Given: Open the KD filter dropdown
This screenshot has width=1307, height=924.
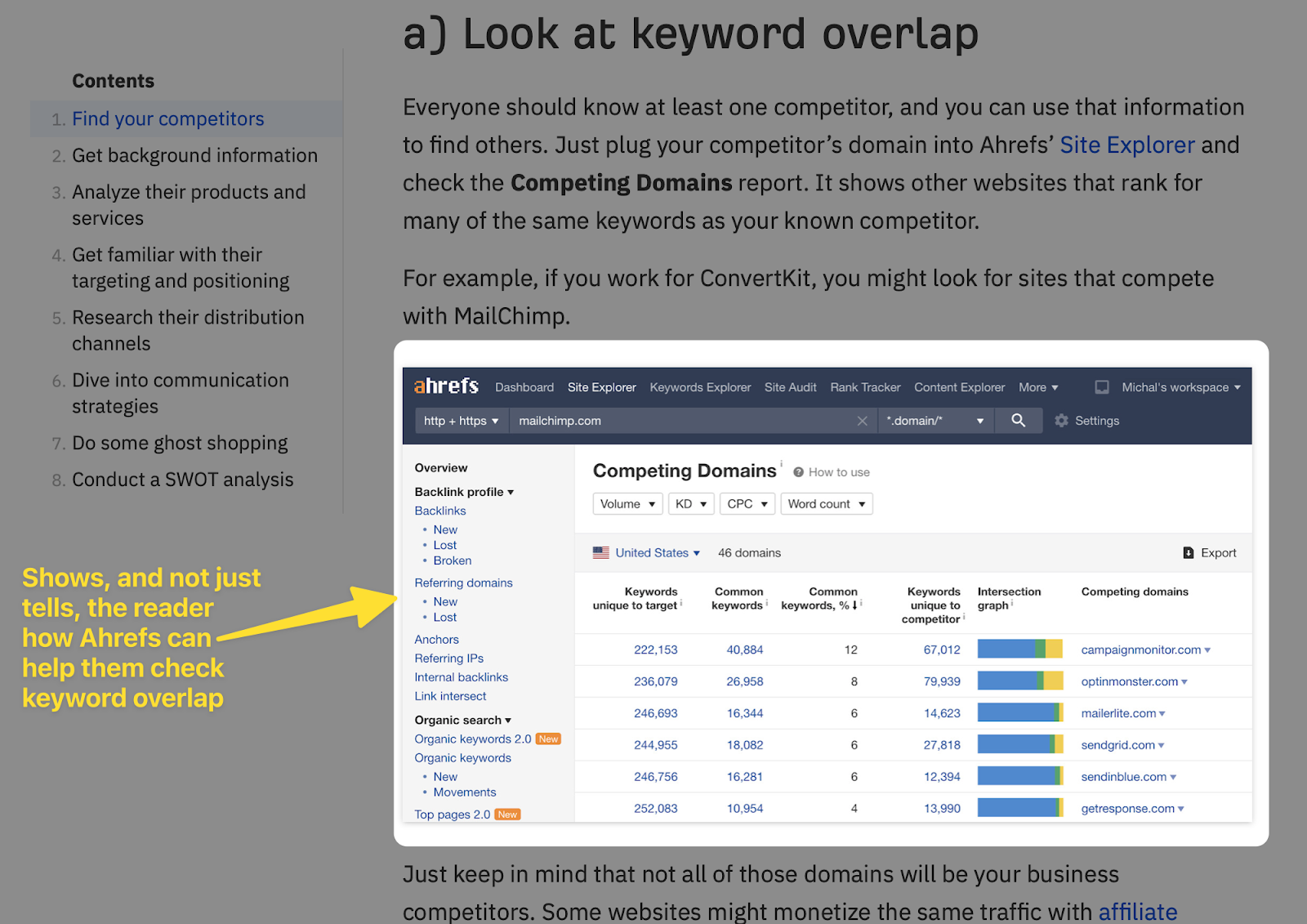Looking at the screenshot, I should 690,503.
